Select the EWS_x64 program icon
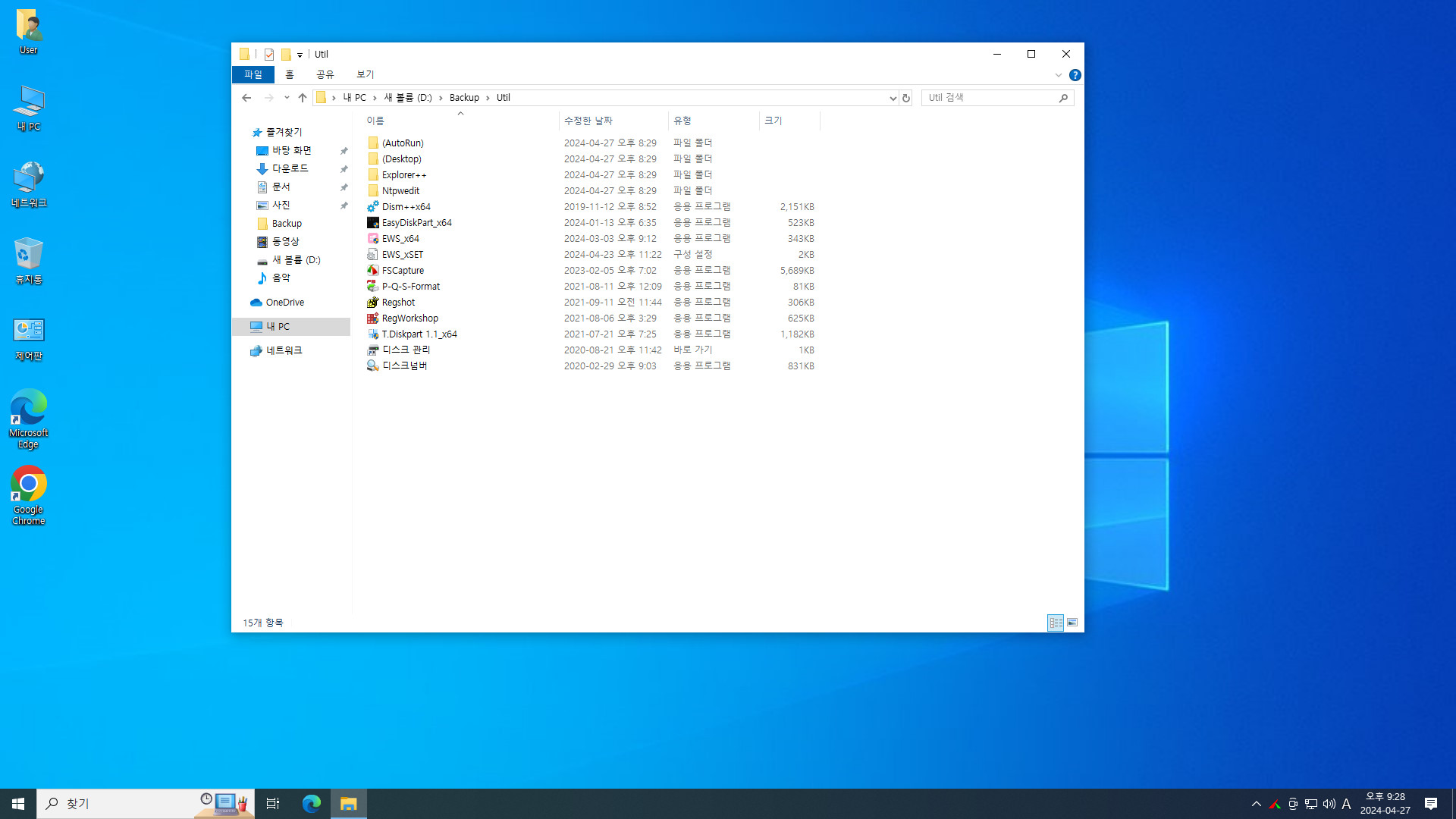This screenshot has width=1456, height=819. point(372,238)
